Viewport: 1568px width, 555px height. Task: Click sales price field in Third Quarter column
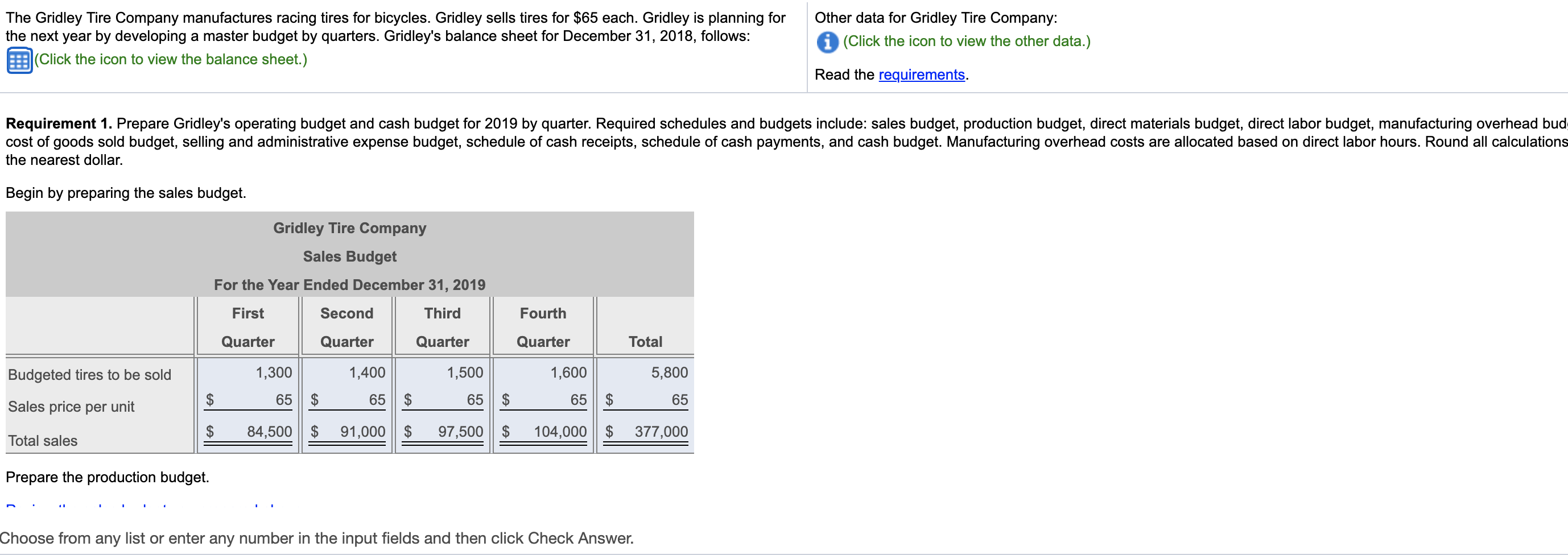tap(443, 400)
